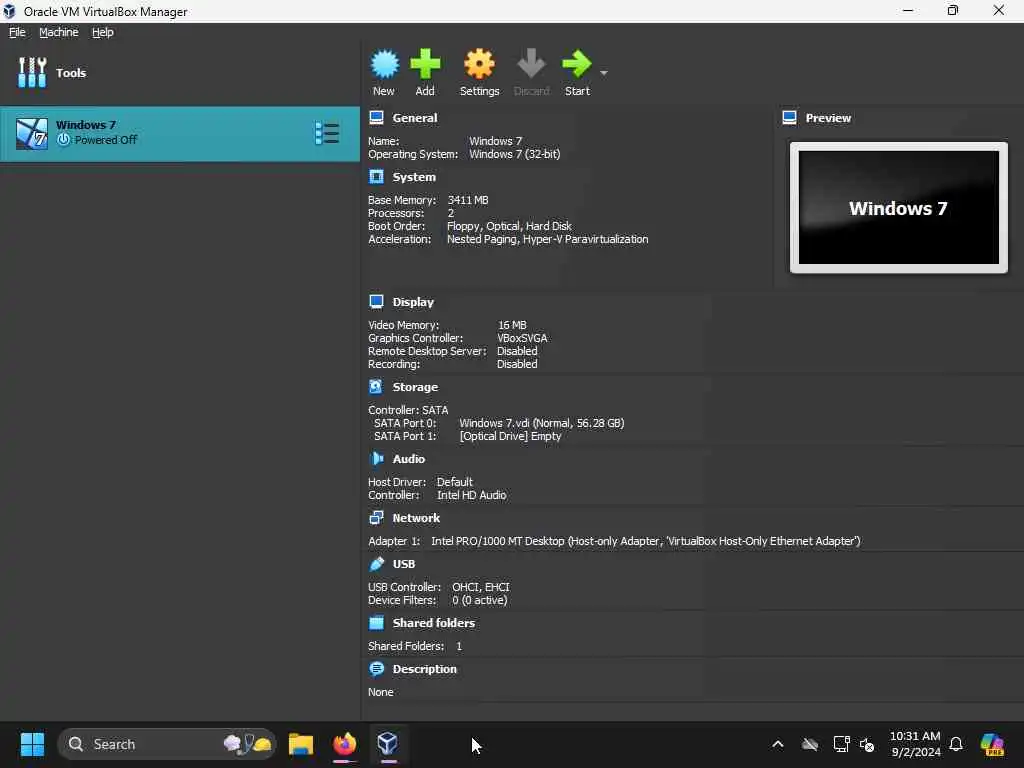Click the VBoxSVGA graphics controller value
1024x768 pixels.
coord(522,338)
